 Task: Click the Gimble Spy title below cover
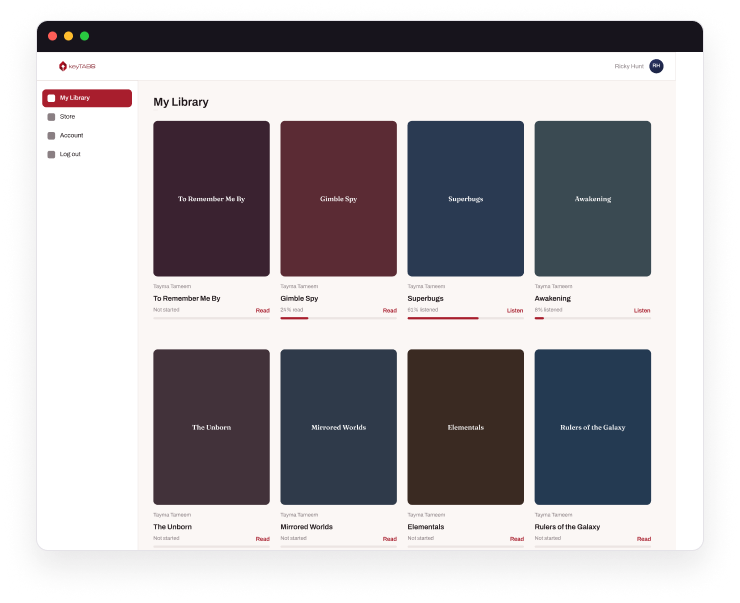pos(299,298)
